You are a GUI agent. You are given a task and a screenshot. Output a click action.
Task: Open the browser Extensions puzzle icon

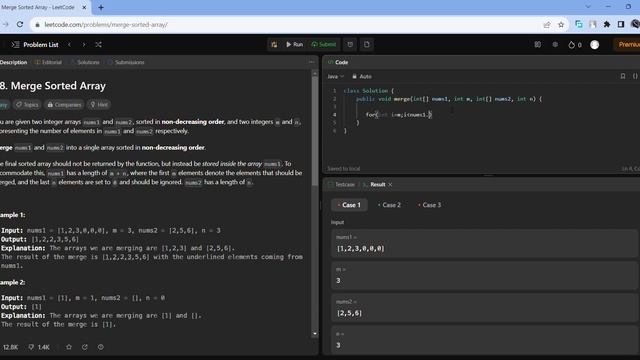(x=607, y=24)
